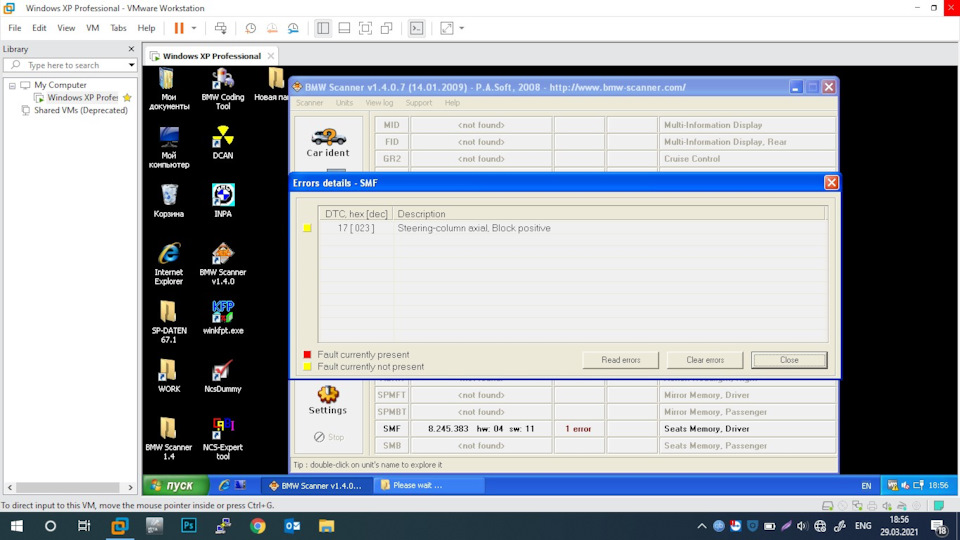The height and width of the screenshot is (540, 960).
Task: Open the stretch guest dropdown arrow
Action: pos(462,28)
